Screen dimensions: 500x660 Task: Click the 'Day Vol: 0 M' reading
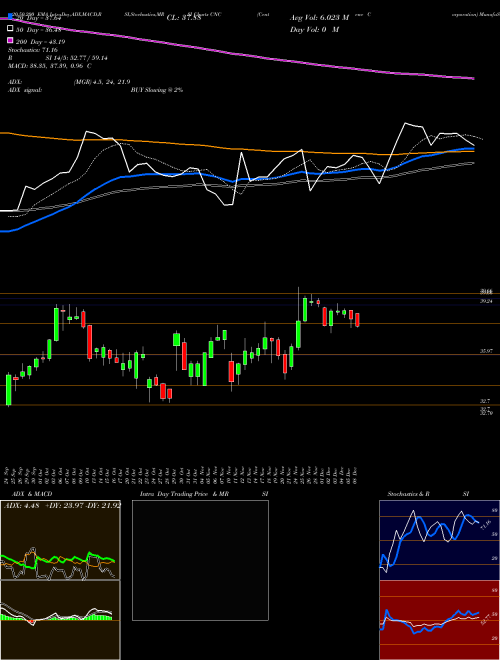click(x=314, y=29)
